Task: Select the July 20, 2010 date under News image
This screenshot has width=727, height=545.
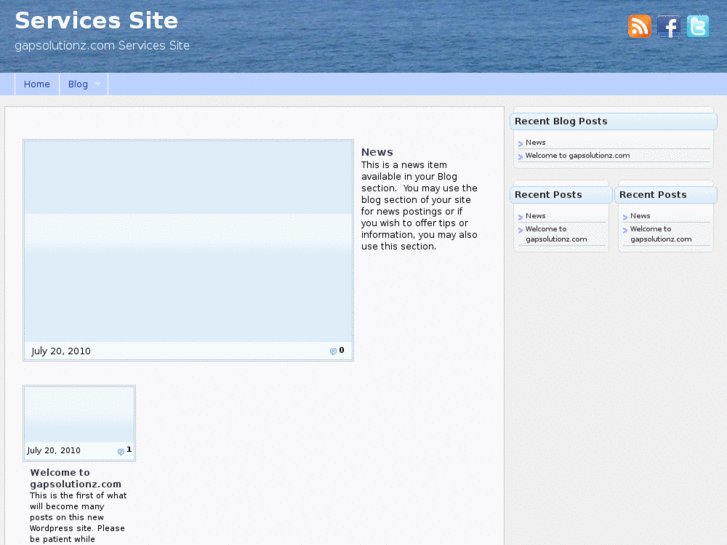Action: tap(61, 351)
